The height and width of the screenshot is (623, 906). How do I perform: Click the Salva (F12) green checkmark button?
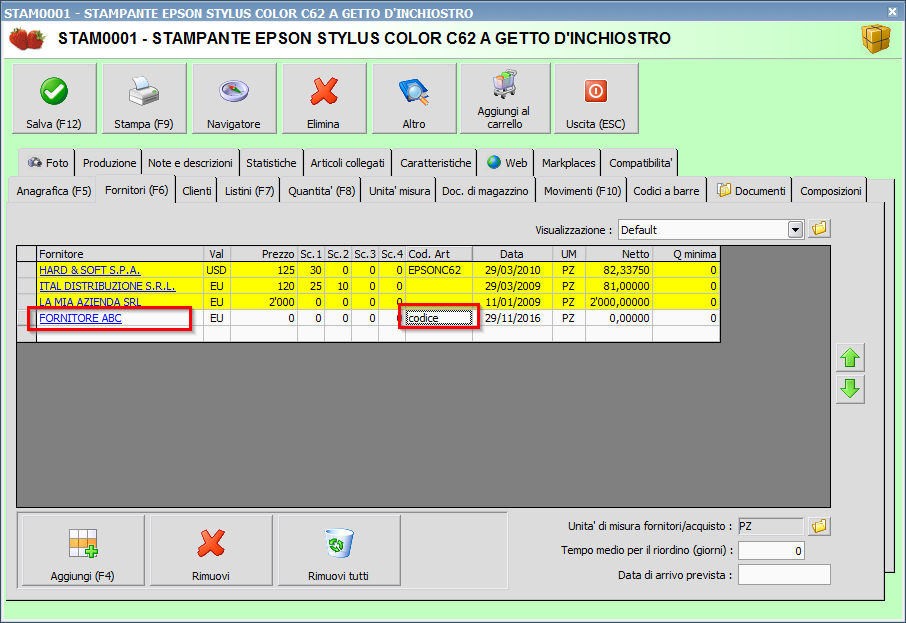(x=54, y=99)
